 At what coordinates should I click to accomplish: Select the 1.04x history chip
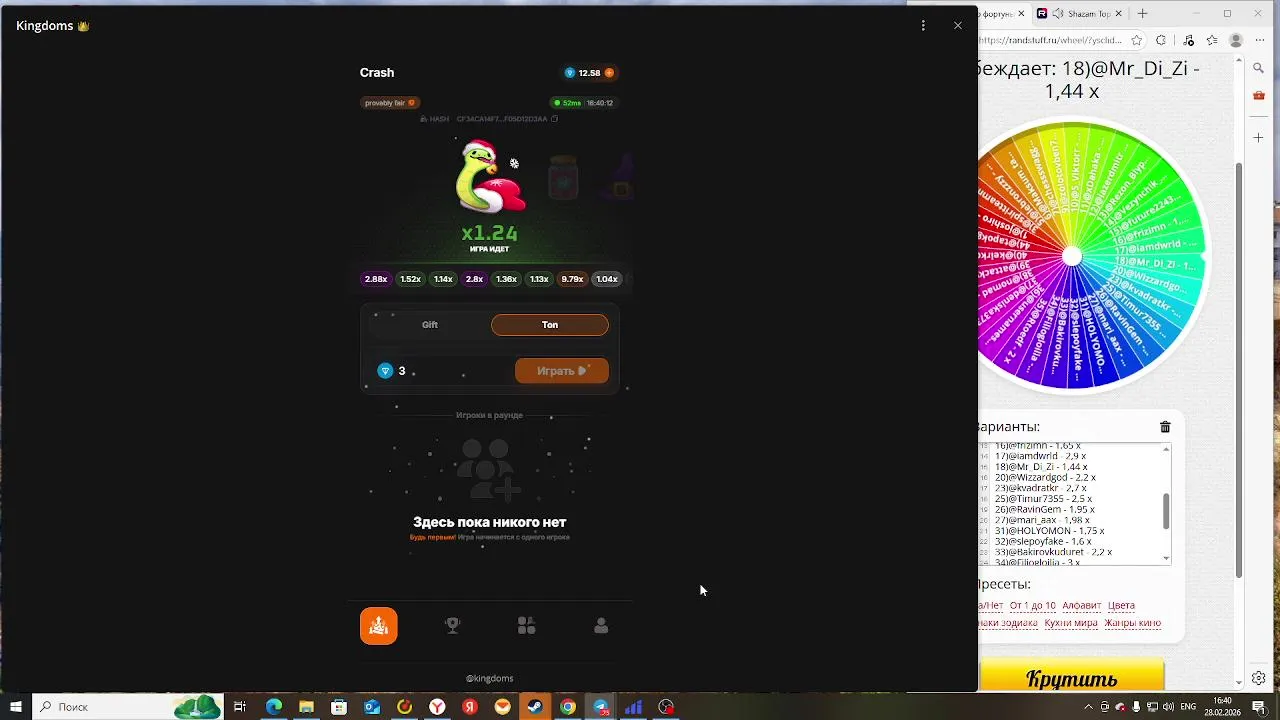[607, 279]
